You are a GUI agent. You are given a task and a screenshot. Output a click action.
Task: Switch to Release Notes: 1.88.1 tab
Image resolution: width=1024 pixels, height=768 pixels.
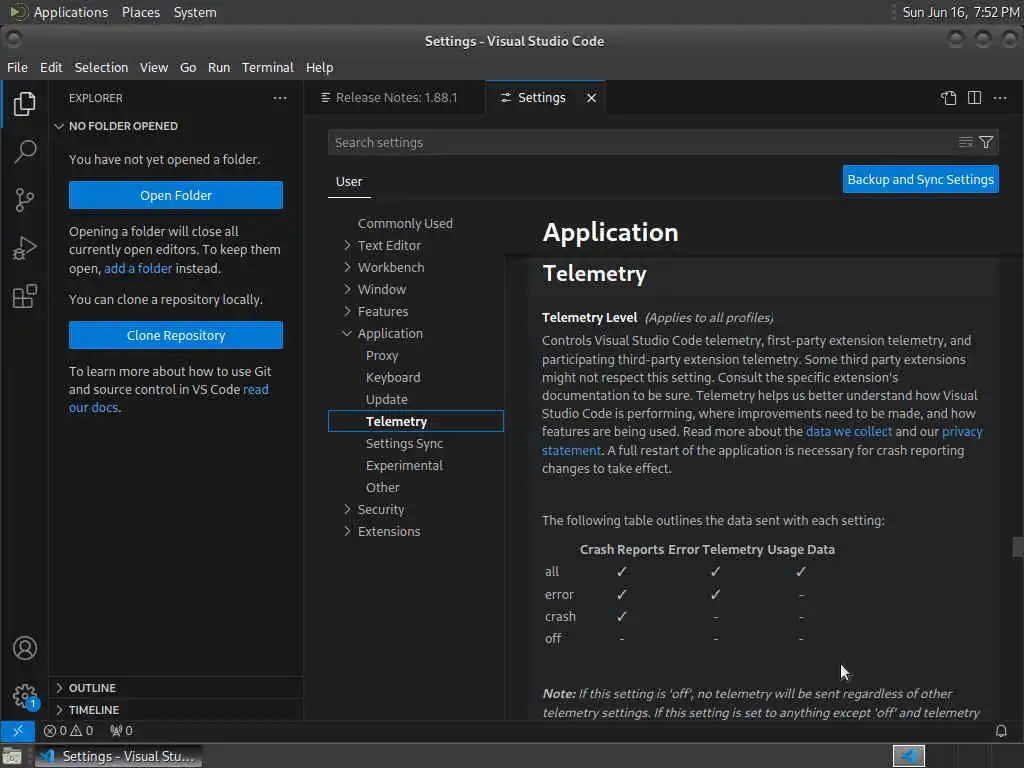pos(395,98)
